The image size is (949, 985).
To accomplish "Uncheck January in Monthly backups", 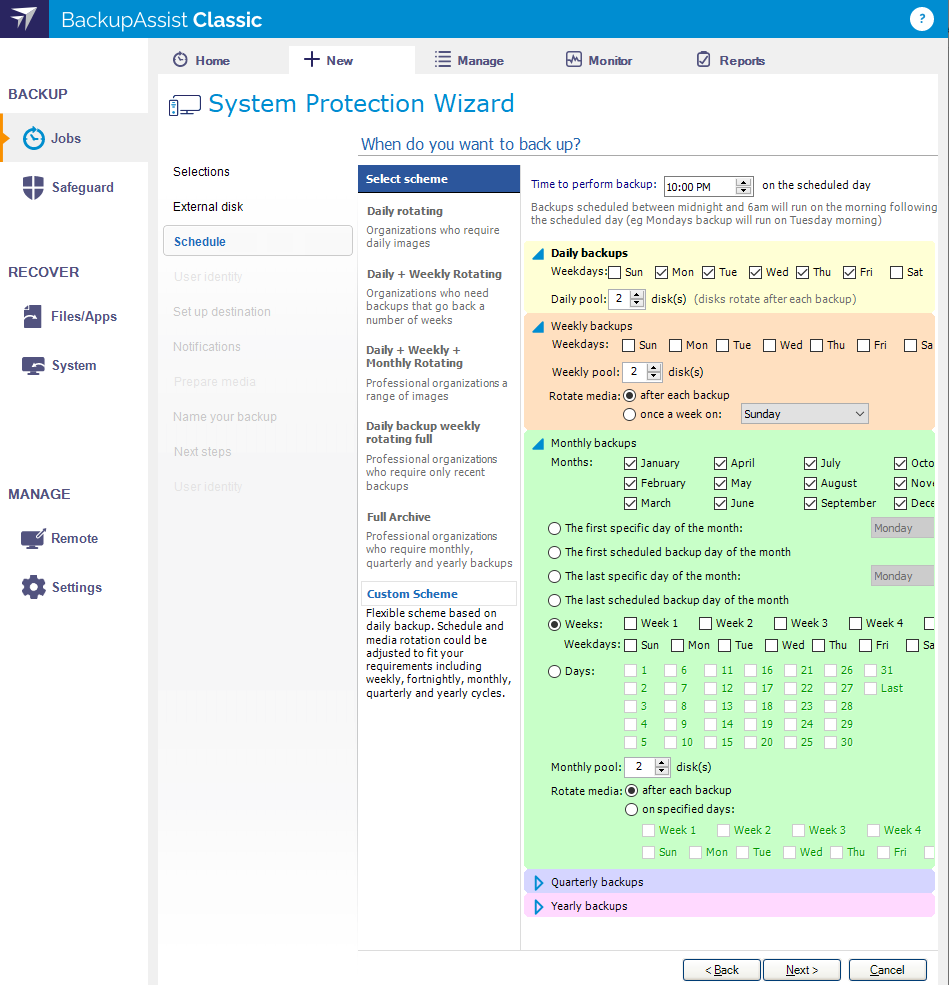I will [x=631, y=463].
